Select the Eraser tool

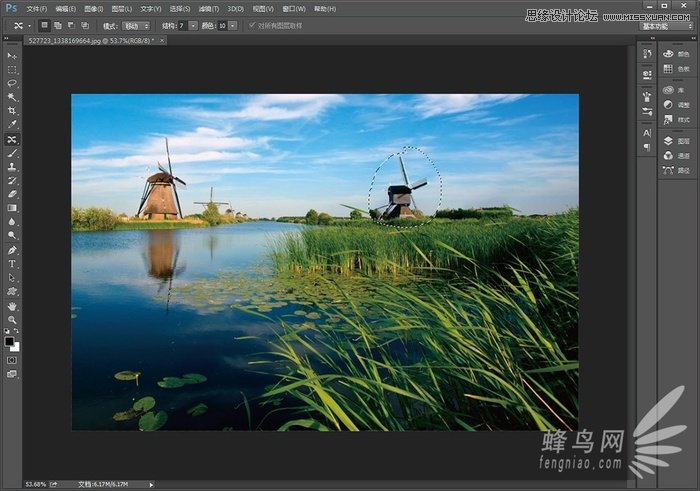[x=12, y=194]
